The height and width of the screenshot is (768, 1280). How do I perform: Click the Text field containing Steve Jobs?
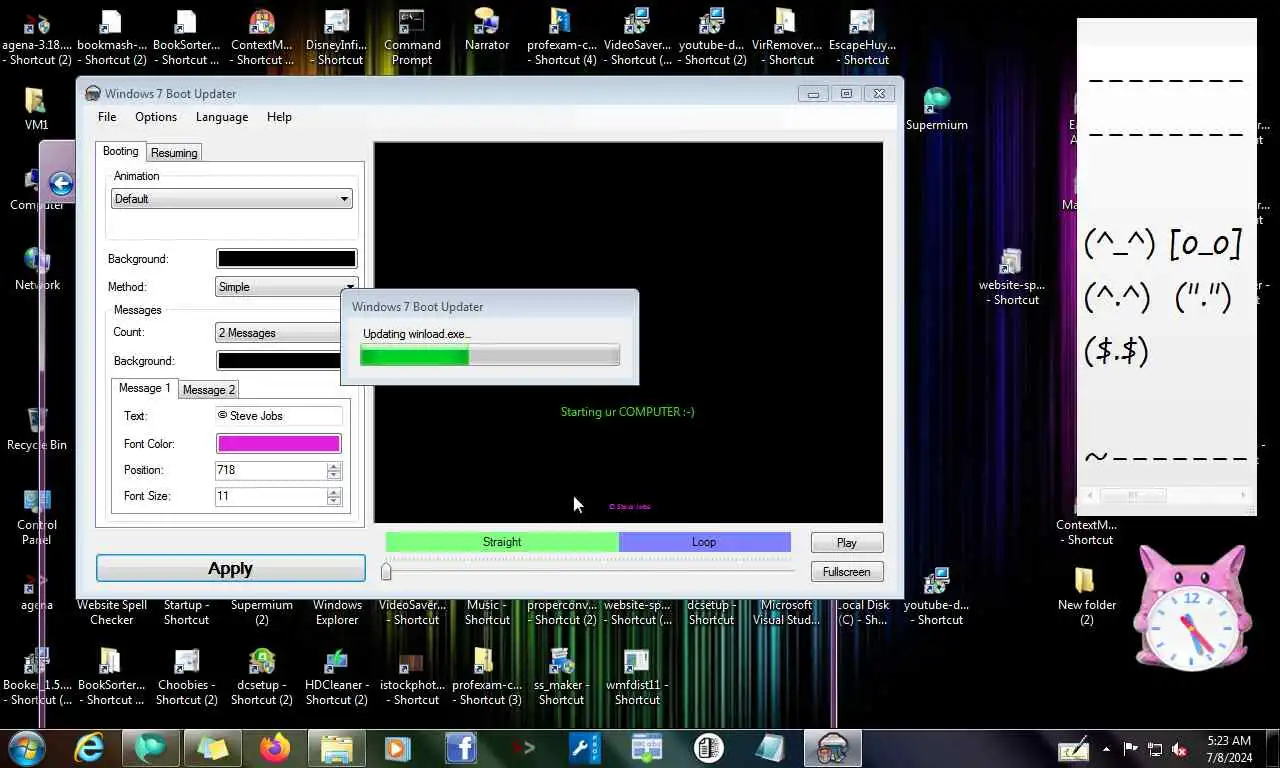point(279,416)
